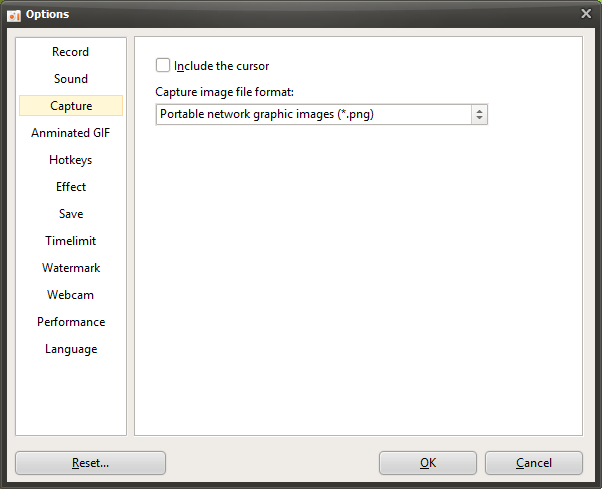Select the Save category
Screen dimensions: 602x489
71,214
